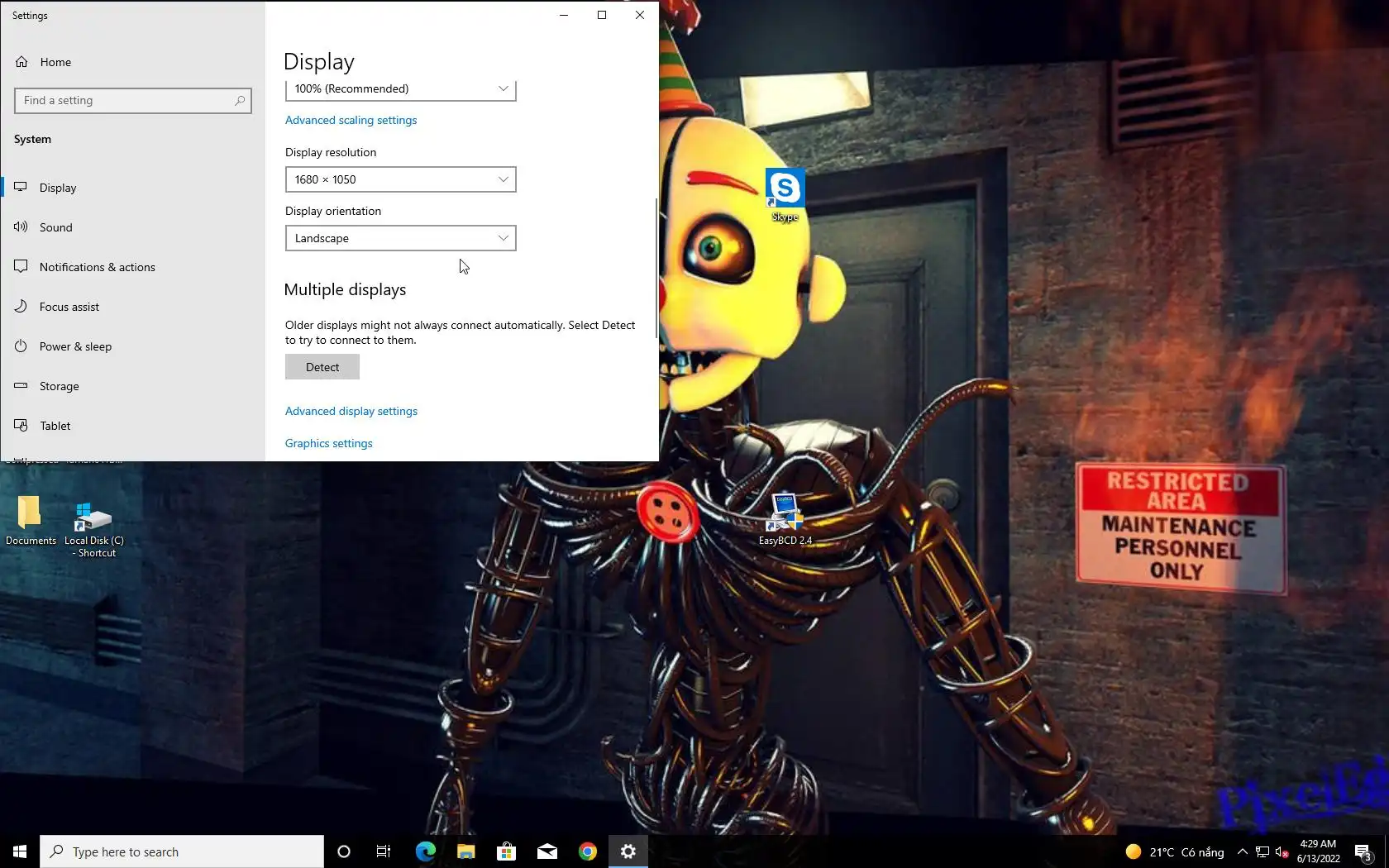The image size is (1389, 868).
Task: Click the taskbar Type here to search box
Action: [182, 851]
